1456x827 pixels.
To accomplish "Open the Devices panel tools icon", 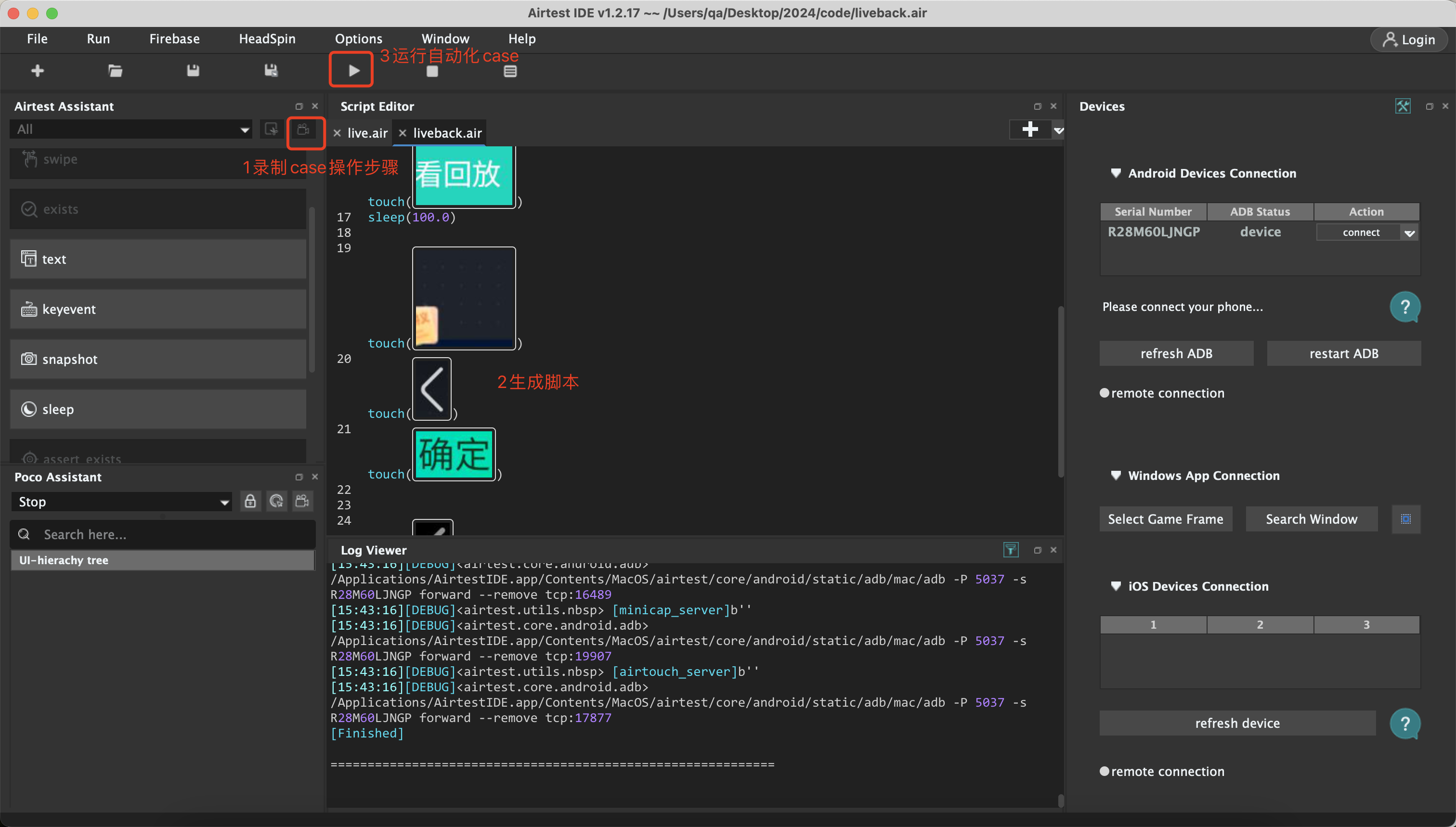I will tap(1403, 106).
